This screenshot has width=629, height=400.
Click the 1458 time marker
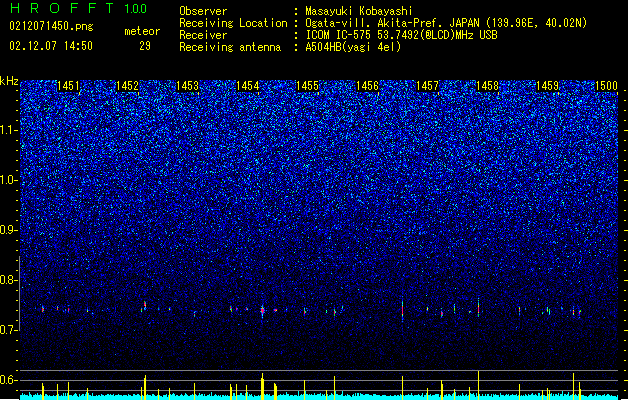coord(487,85)
